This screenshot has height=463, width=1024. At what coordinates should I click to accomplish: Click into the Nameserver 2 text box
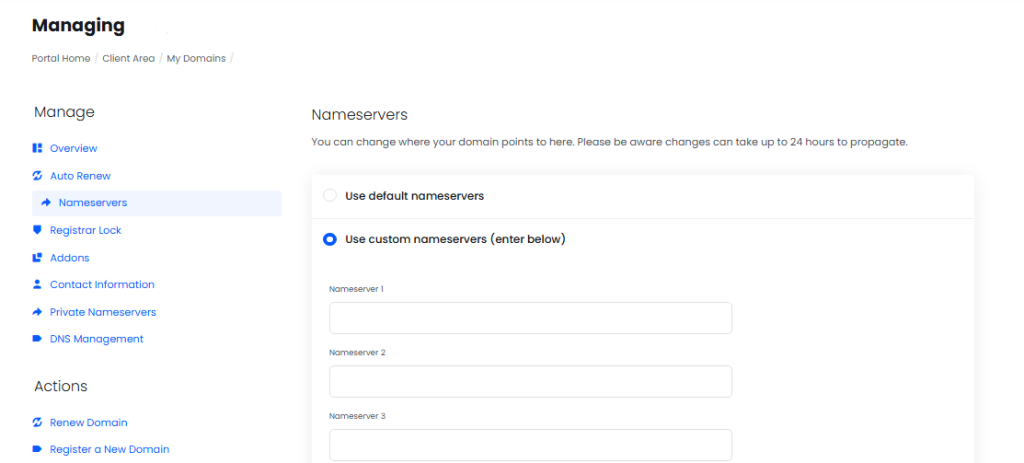[x=530, y=381]
